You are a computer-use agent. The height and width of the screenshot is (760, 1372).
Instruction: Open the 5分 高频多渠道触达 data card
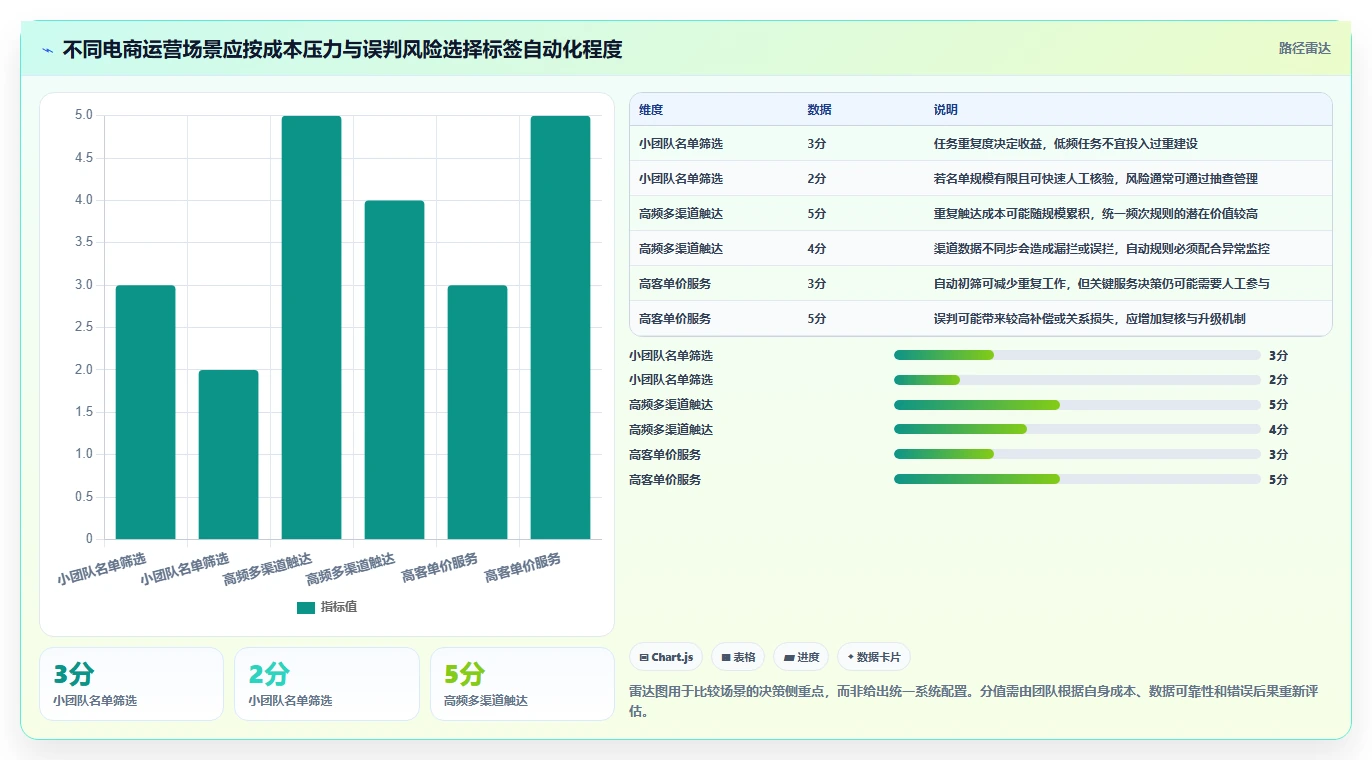[522, 684]
